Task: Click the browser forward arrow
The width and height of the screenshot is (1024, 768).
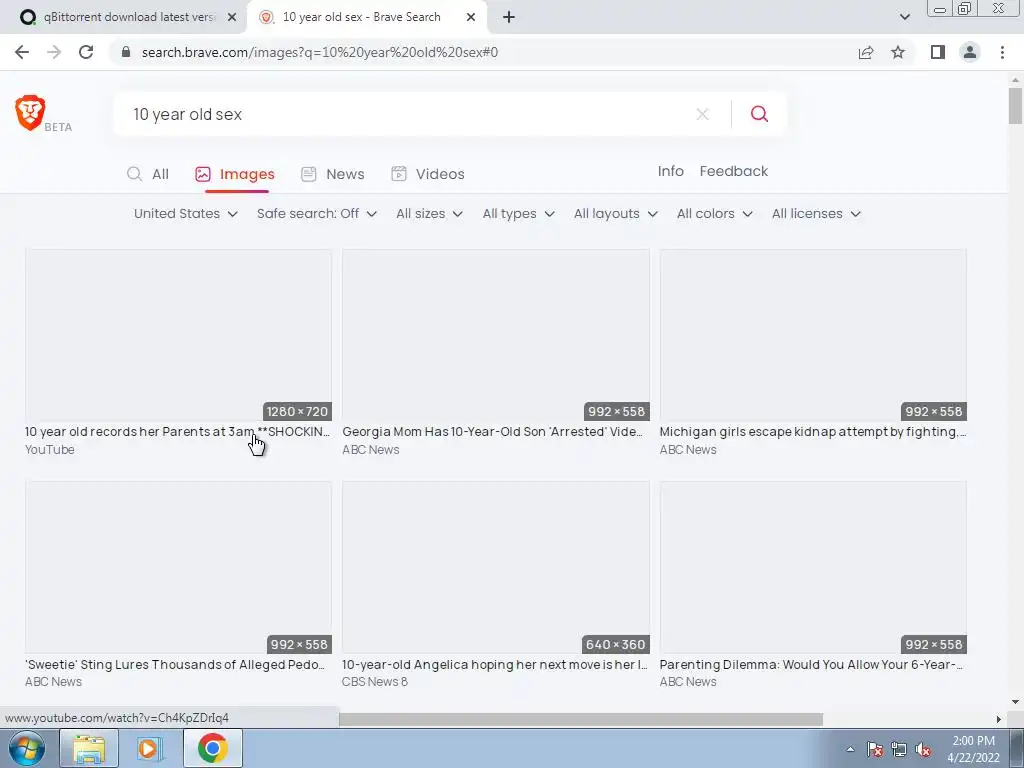Action: [x=54, y=52]
